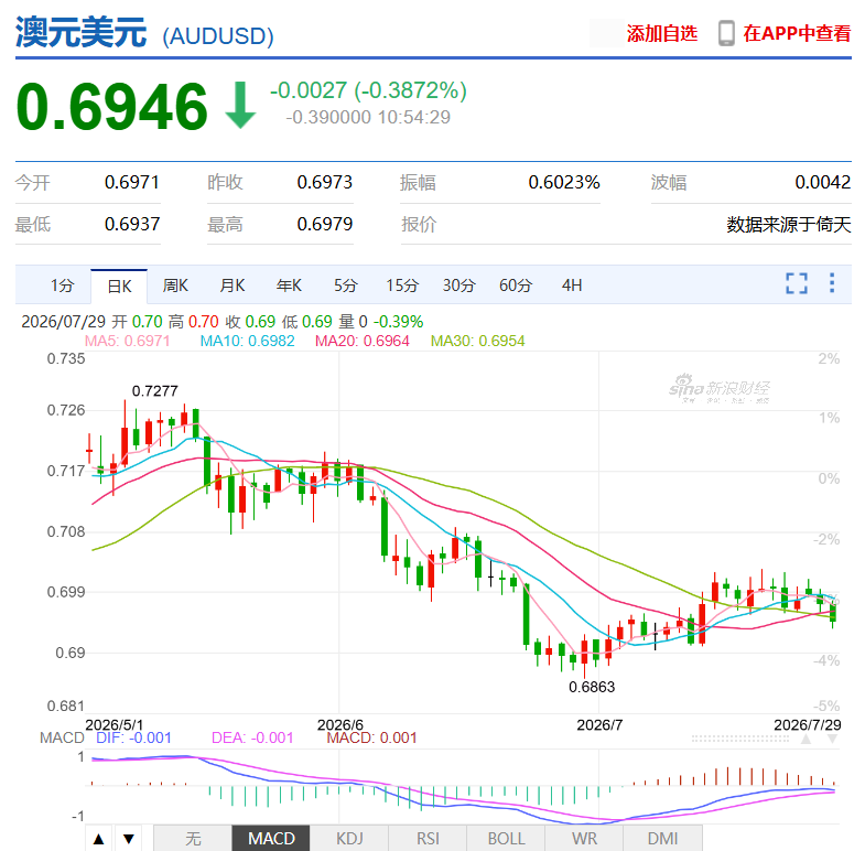
Task: Click the DIF: -0.001 label
Action: pos(134,738)
